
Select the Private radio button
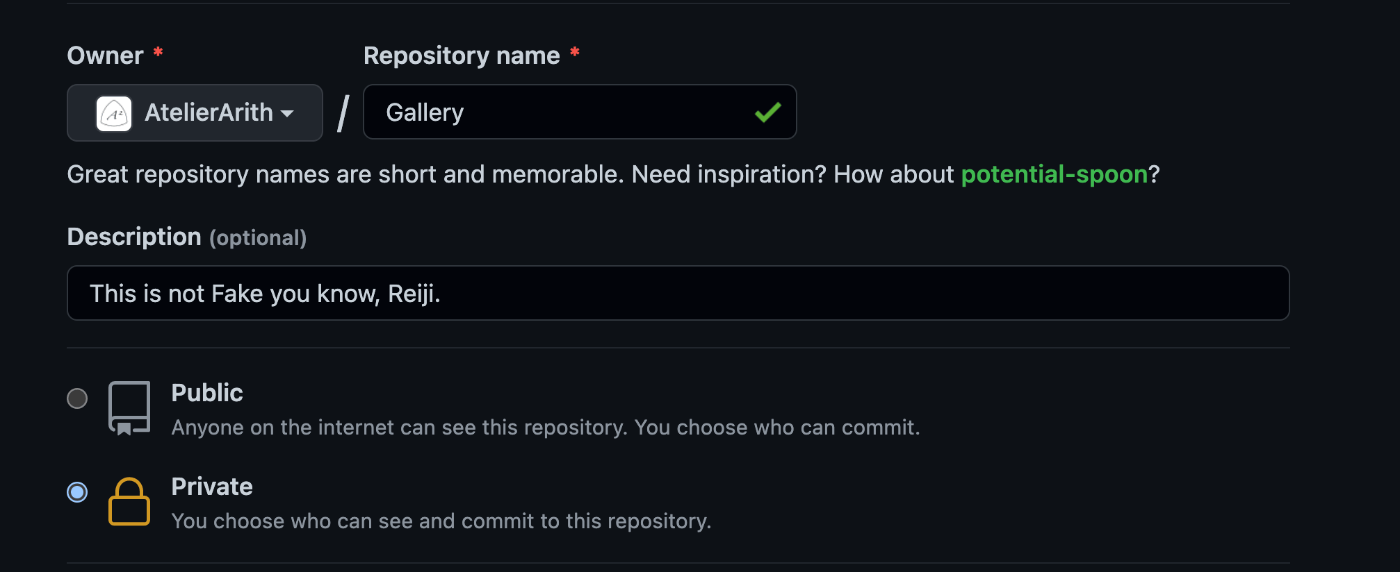[77, 492]
